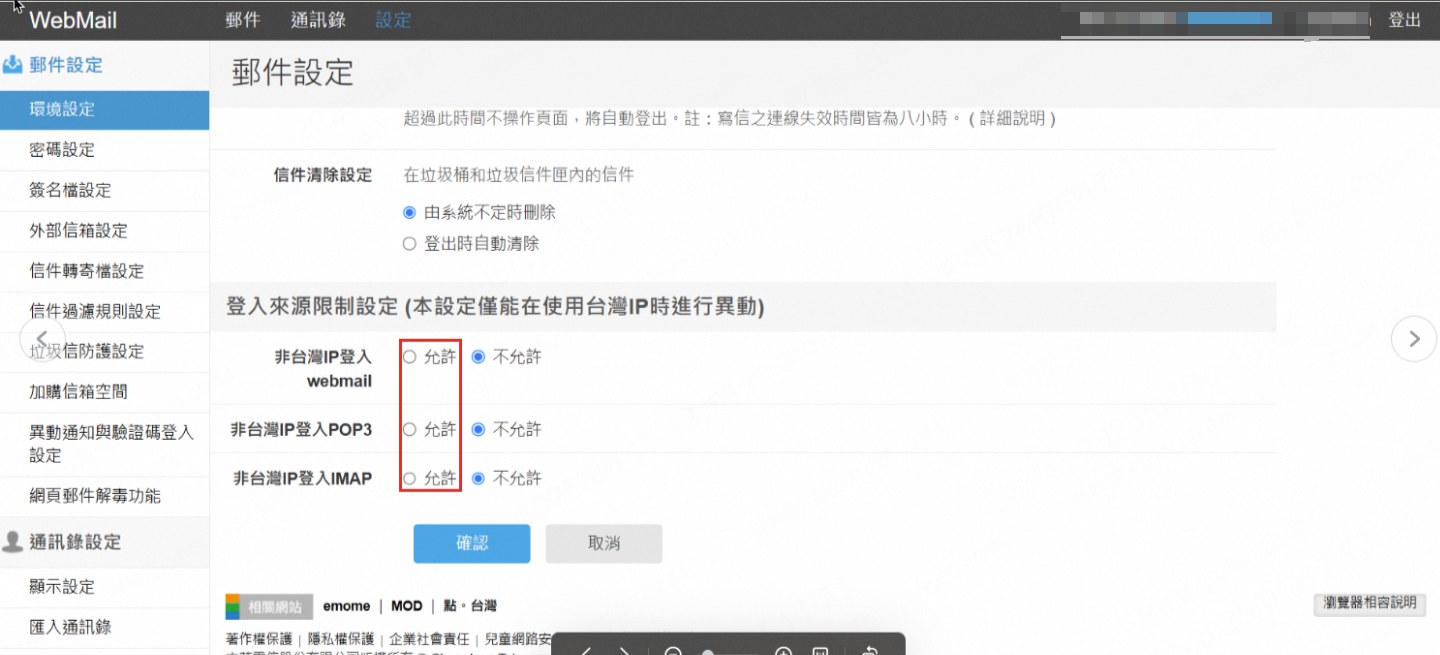The width and height of the screenshot is (1440, 655).
Task: Click the 郵件設定 inbox icon in the sidebar
Action: tap(13, 65)
